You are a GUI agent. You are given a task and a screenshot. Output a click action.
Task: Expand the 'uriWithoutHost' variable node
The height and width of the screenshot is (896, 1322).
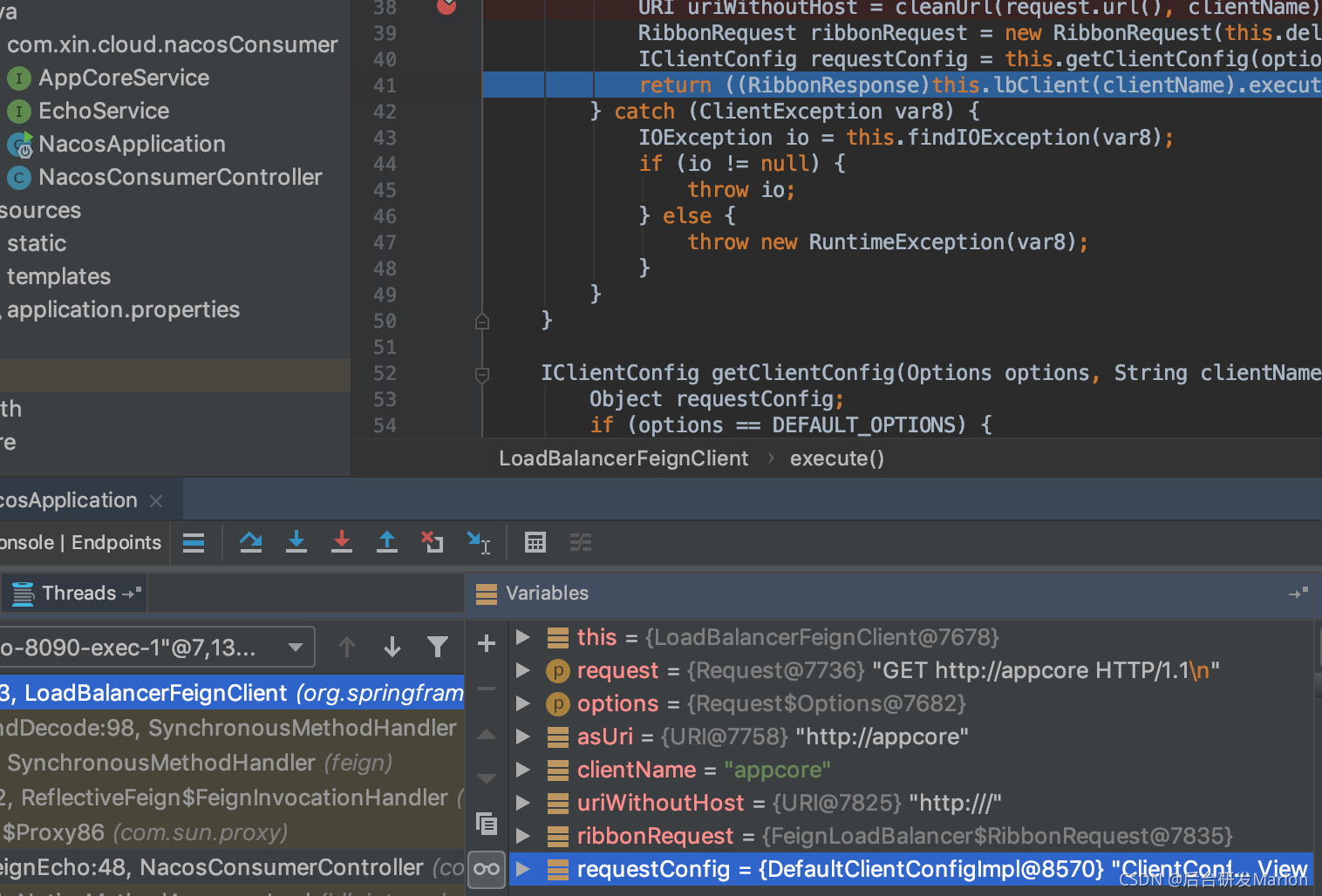click(523, 803)
